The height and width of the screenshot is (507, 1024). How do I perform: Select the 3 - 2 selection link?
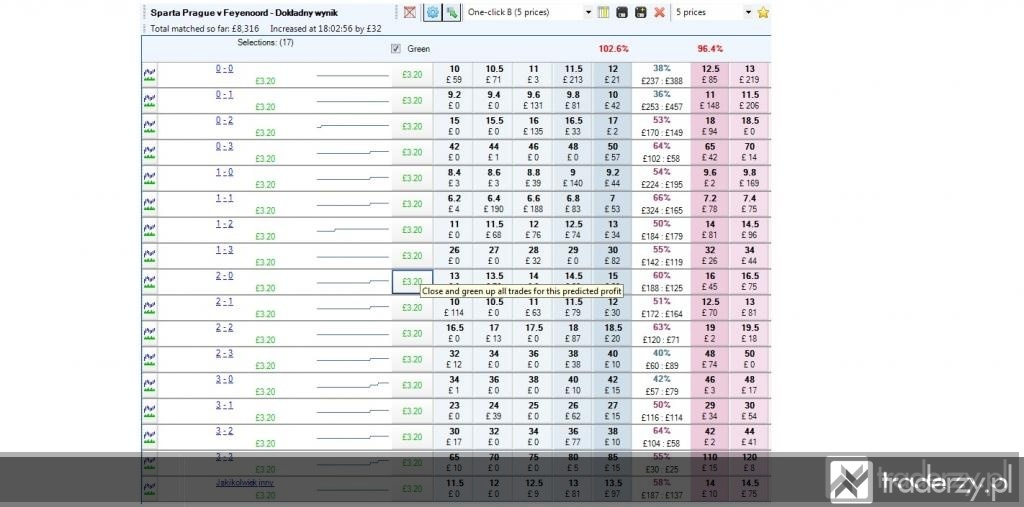225,431
